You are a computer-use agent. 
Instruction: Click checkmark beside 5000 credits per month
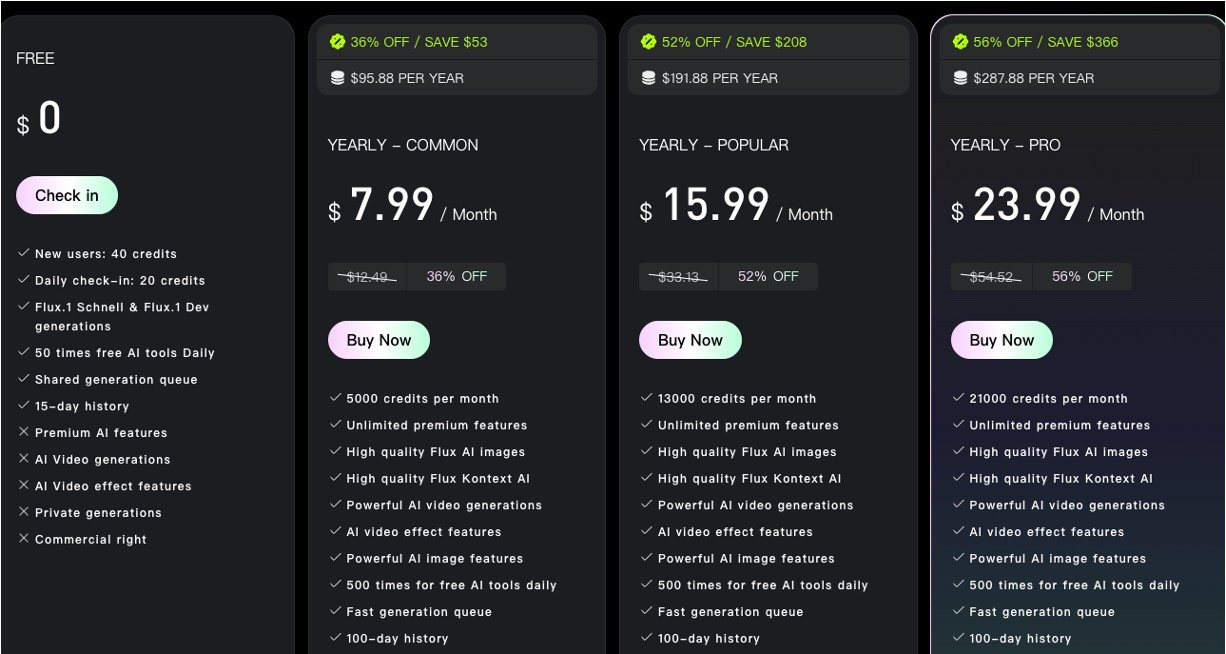(336, 398)
